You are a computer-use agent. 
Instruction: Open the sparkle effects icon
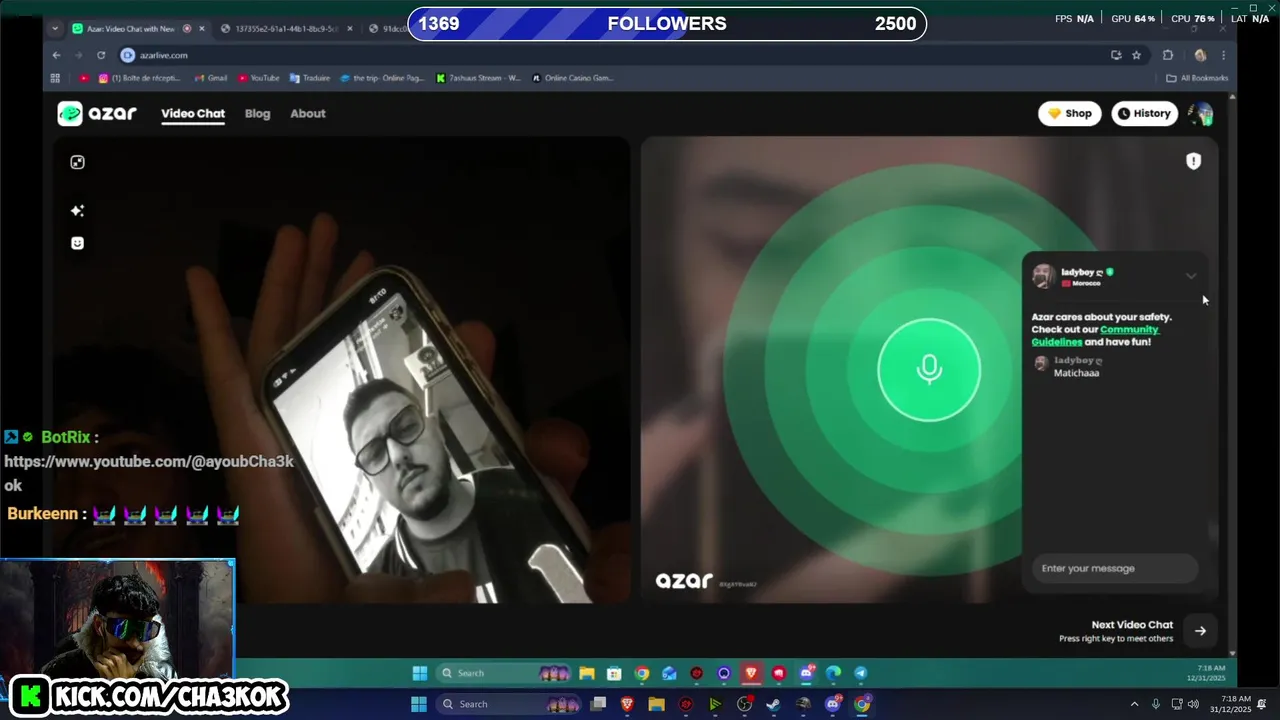pos(77,210)
